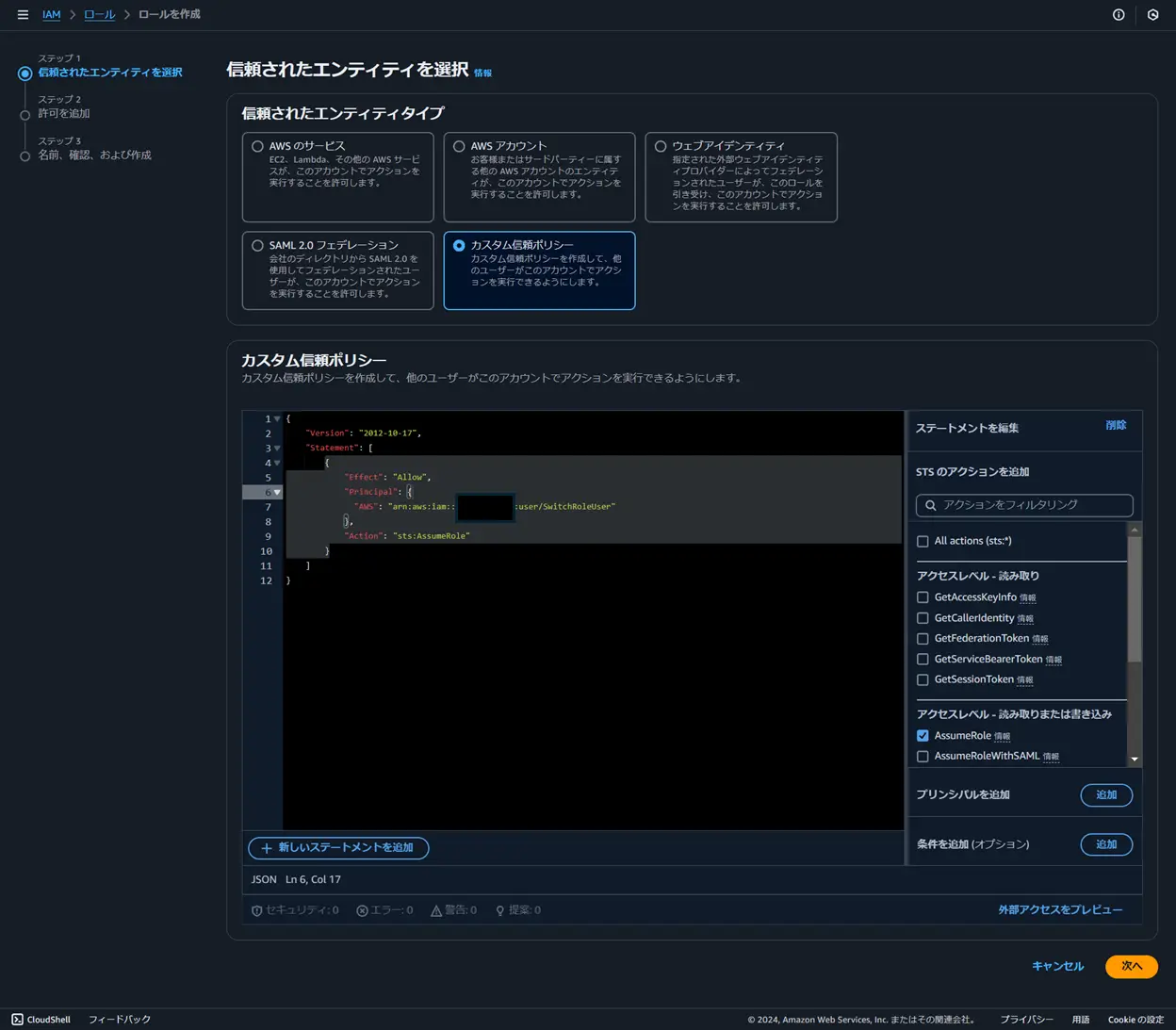Image resolution: width=1176 pixels, height=1030 pixels.
Task: Click the SwitchRoleUser ARN text on line 7
Action: 564,507
